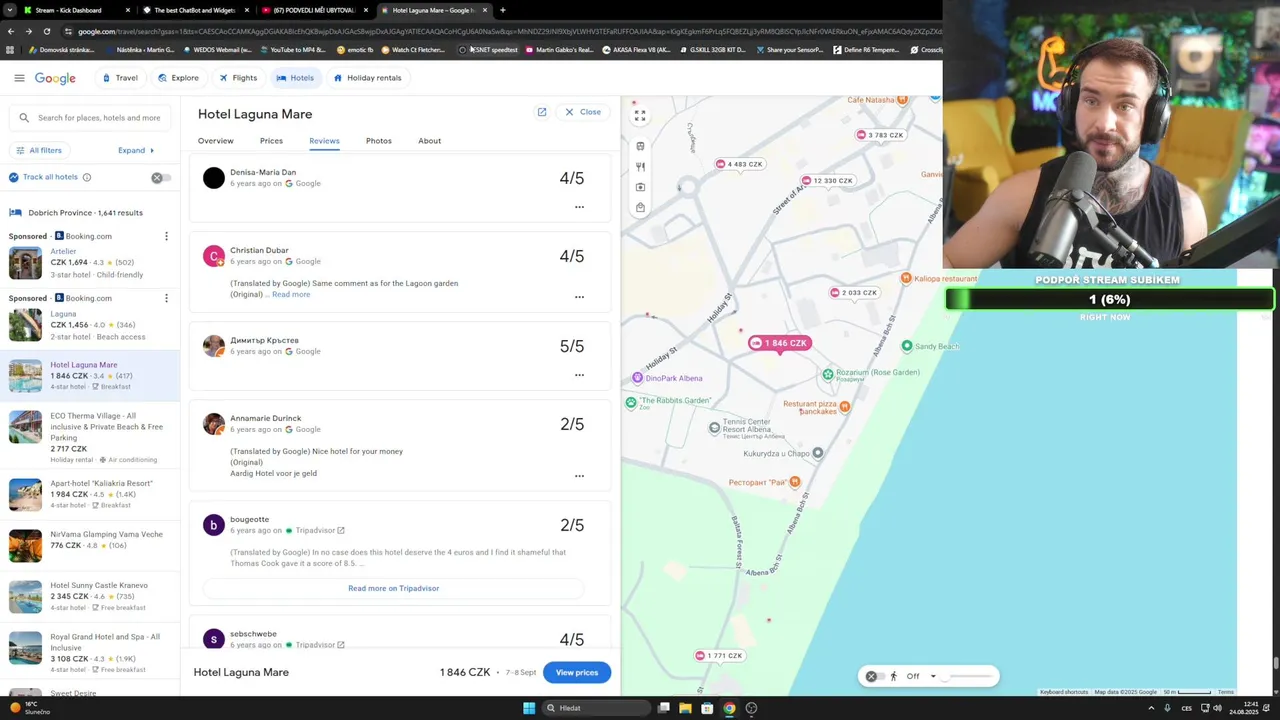Close the hotel details panel
1280x720 pixels.
click(x=583, y=112)
